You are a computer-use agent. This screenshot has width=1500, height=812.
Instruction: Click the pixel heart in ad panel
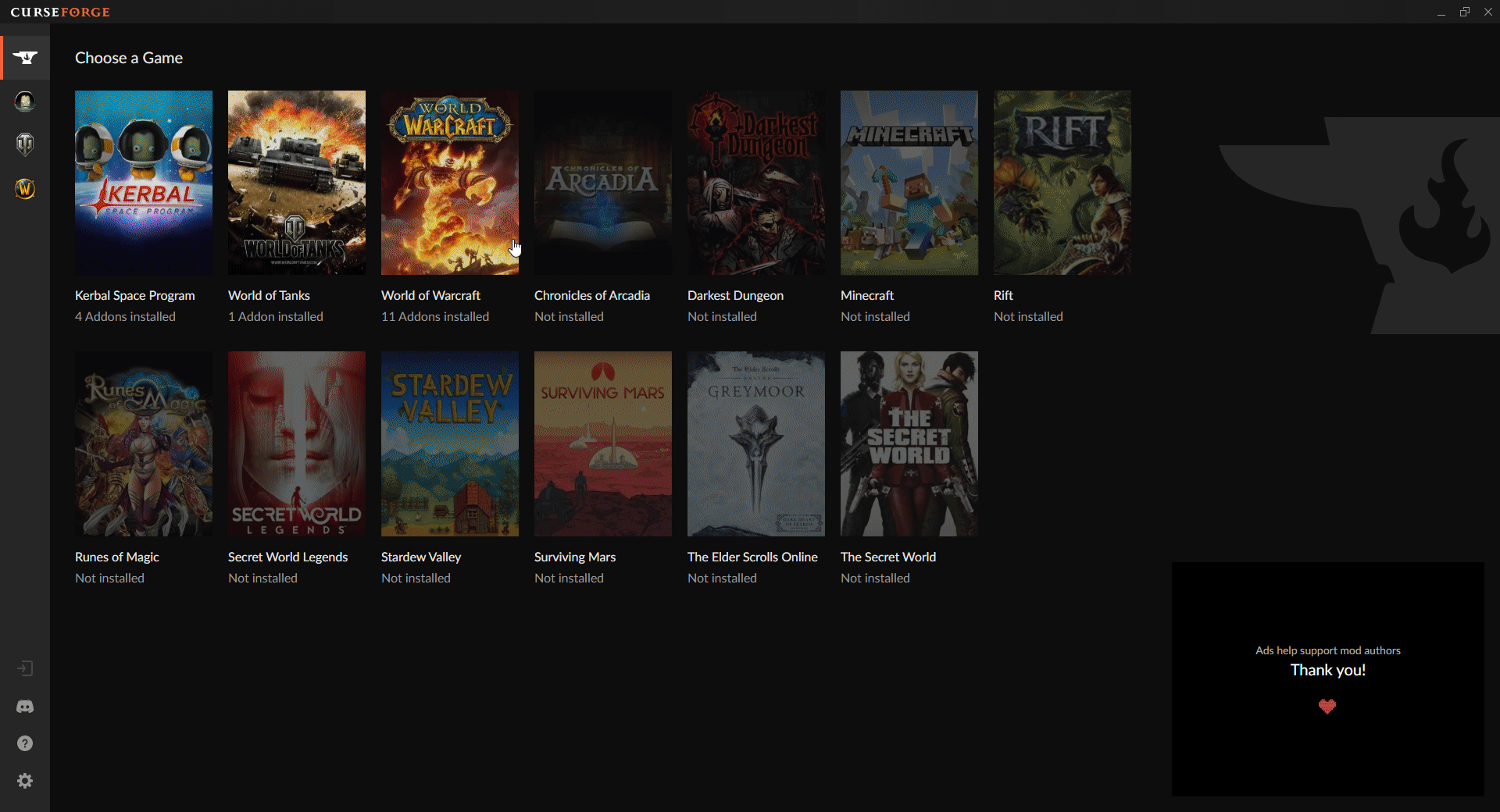[1327, 707]
